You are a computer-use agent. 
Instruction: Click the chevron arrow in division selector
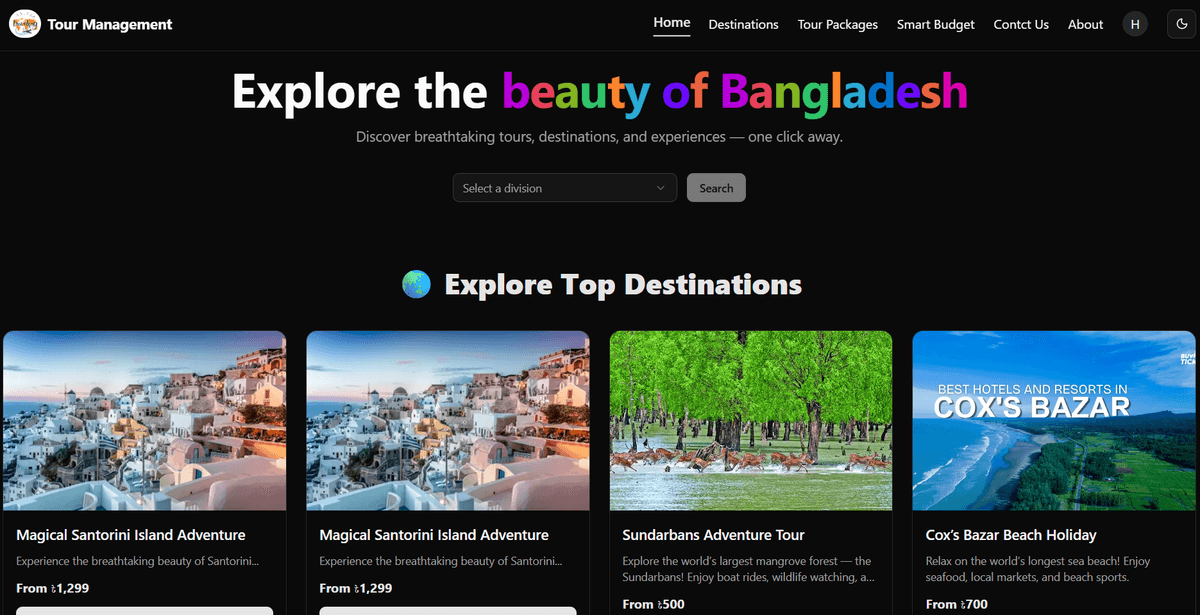point(660,188)
